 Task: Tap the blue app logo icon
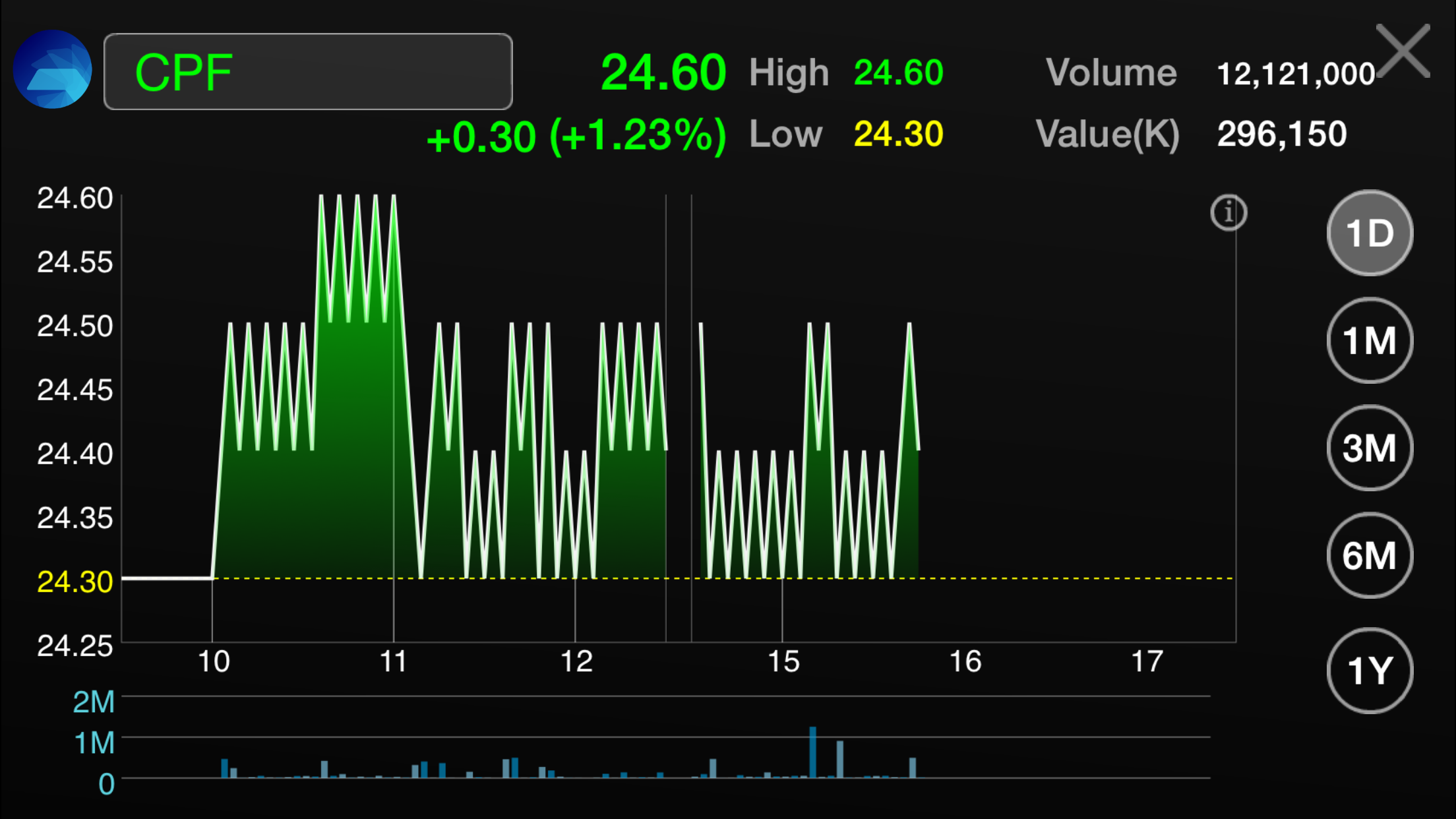[52, 69]
